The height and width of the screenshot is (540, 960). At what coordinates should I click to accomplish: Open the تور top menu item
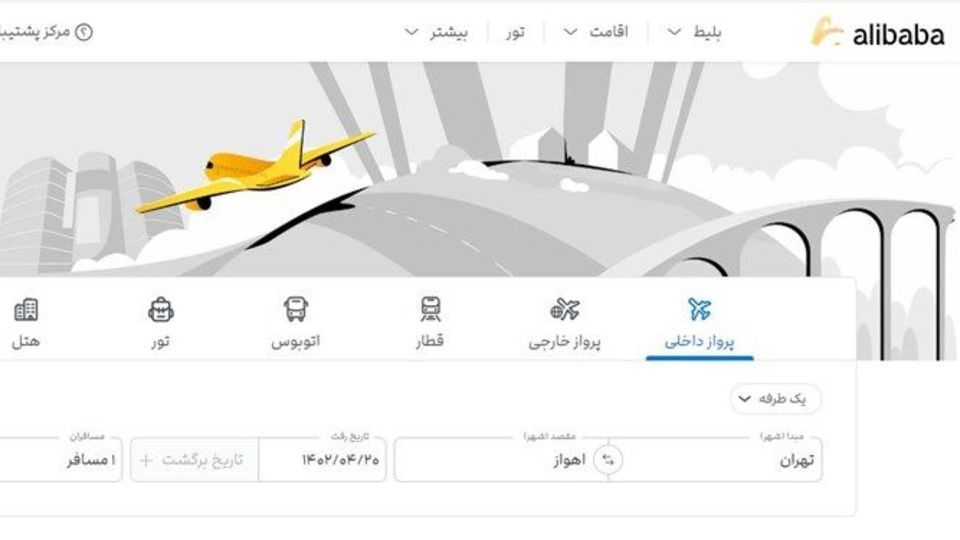tap(515, 32)
